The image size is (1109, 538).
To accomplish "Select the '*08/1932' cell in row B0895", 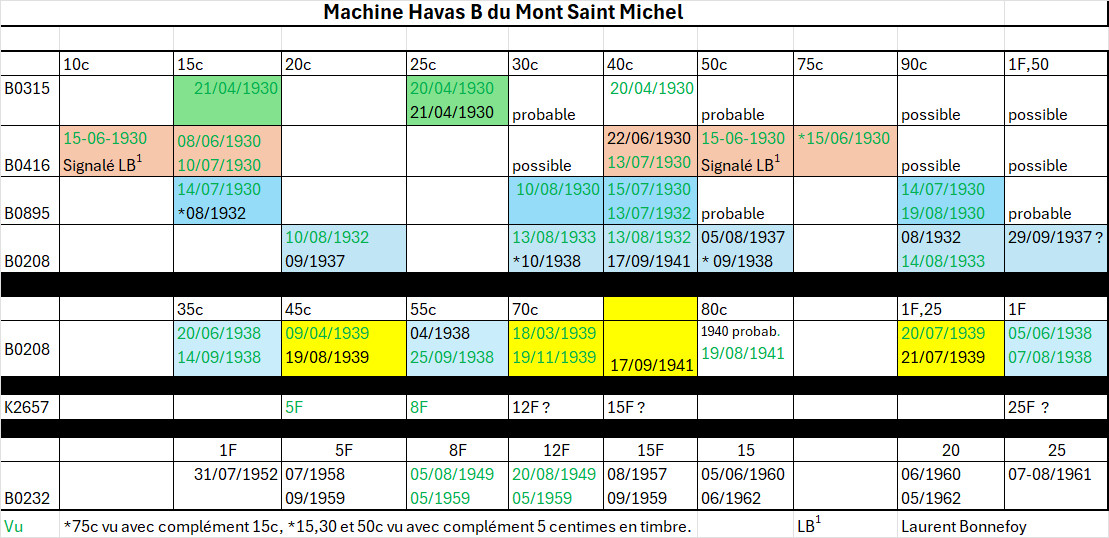I will click(211, 214).
